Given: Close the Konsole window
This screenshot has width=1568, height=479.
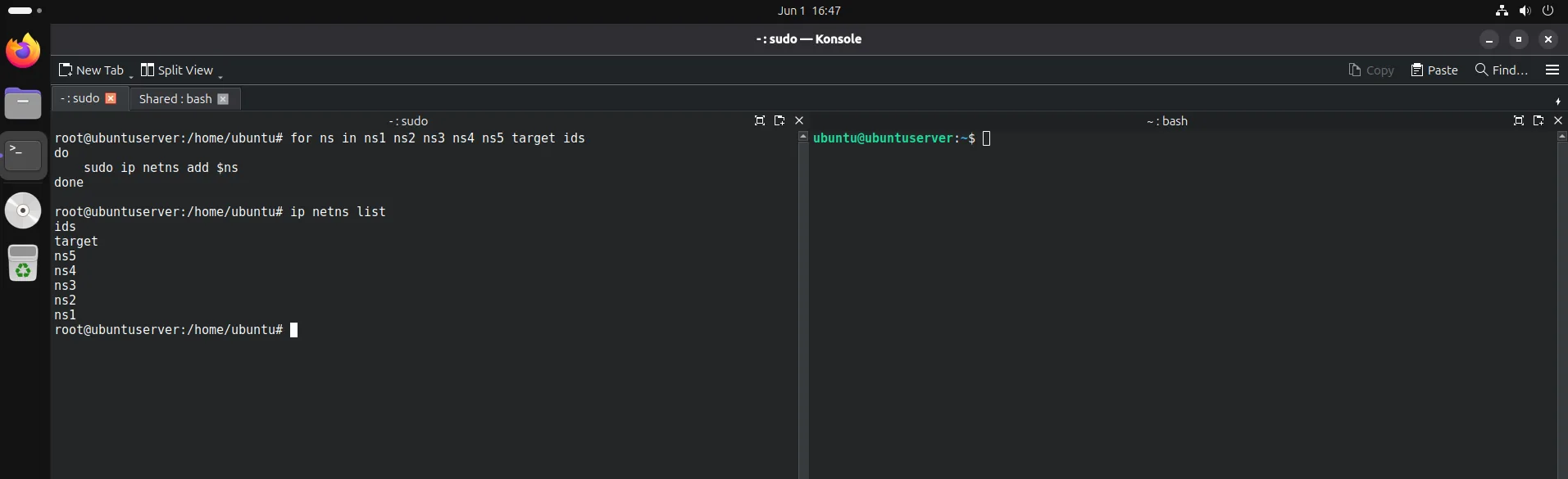Looking at the screenshot, I should point(1548,39).
